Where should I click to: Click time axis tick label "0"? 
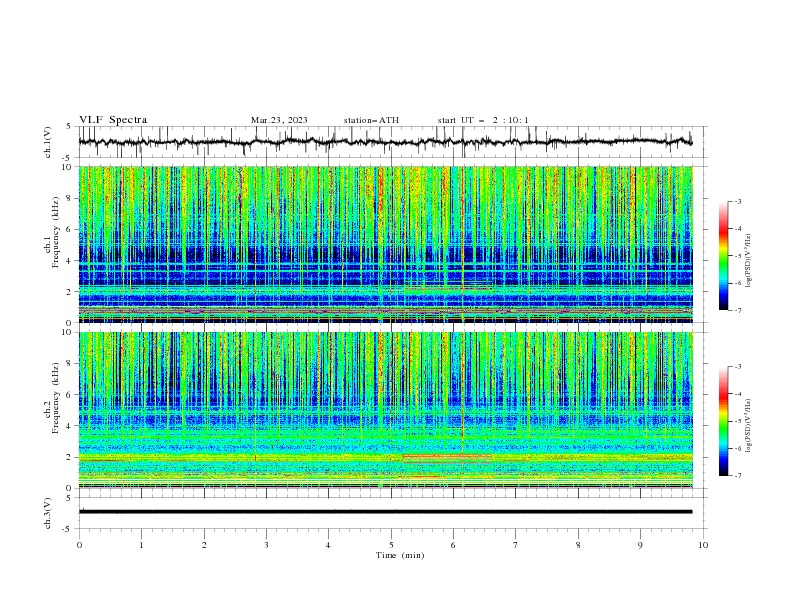79,545
